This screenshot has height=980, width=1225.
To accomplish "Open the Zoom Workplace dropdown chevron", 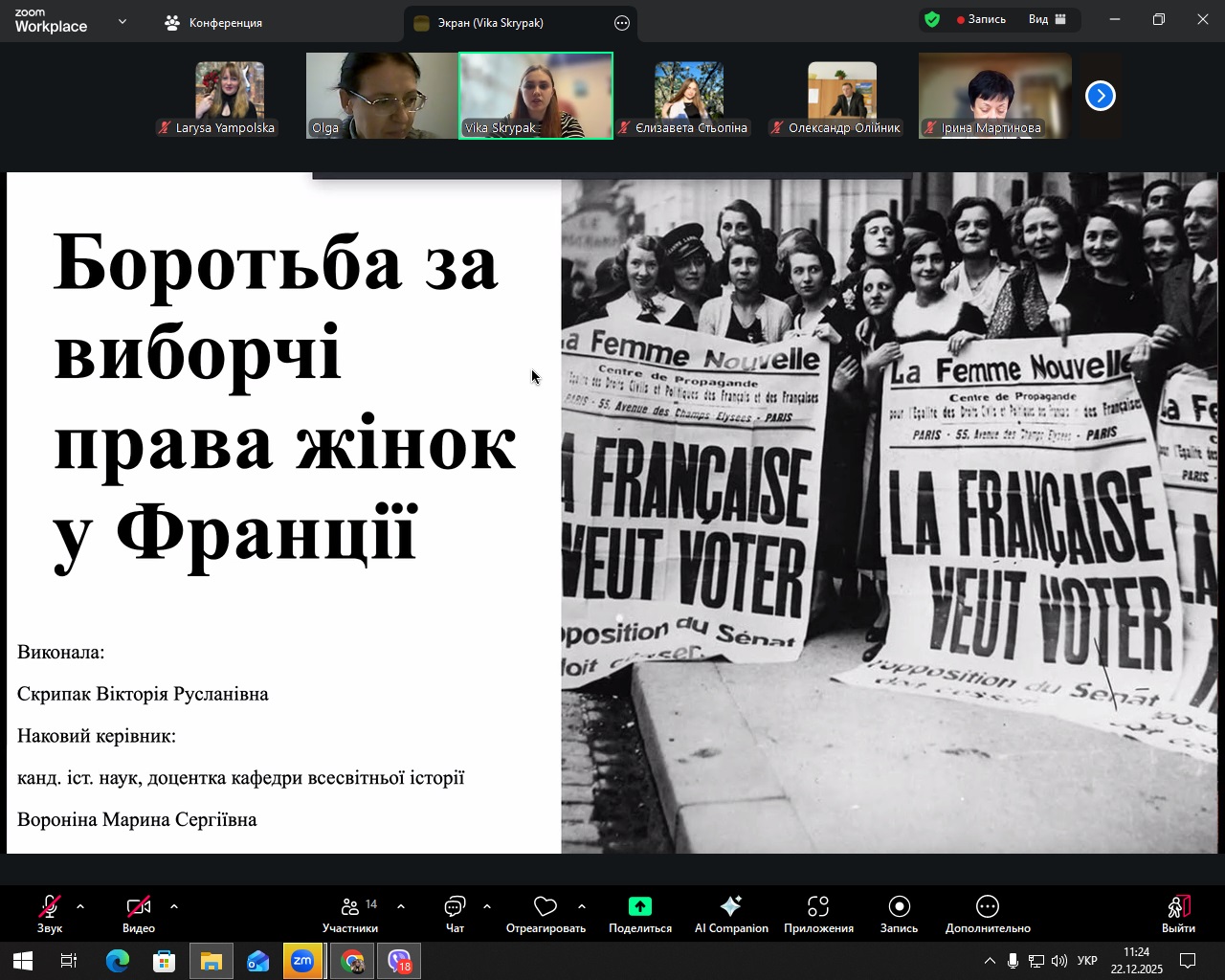I will [x=122, y=21].
